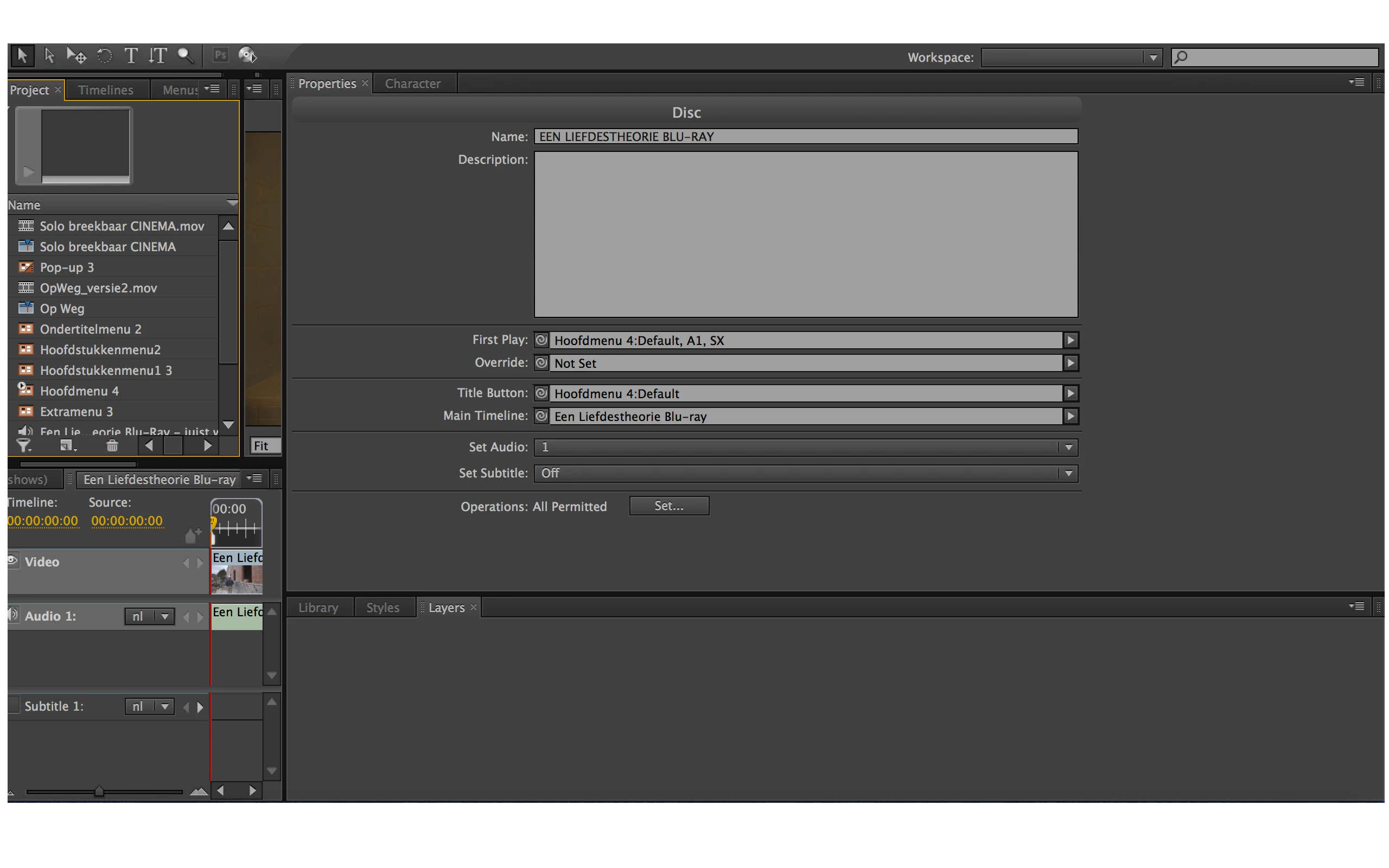Click the disc Name input field
The image size is (1389, 868).
[805, 137]
